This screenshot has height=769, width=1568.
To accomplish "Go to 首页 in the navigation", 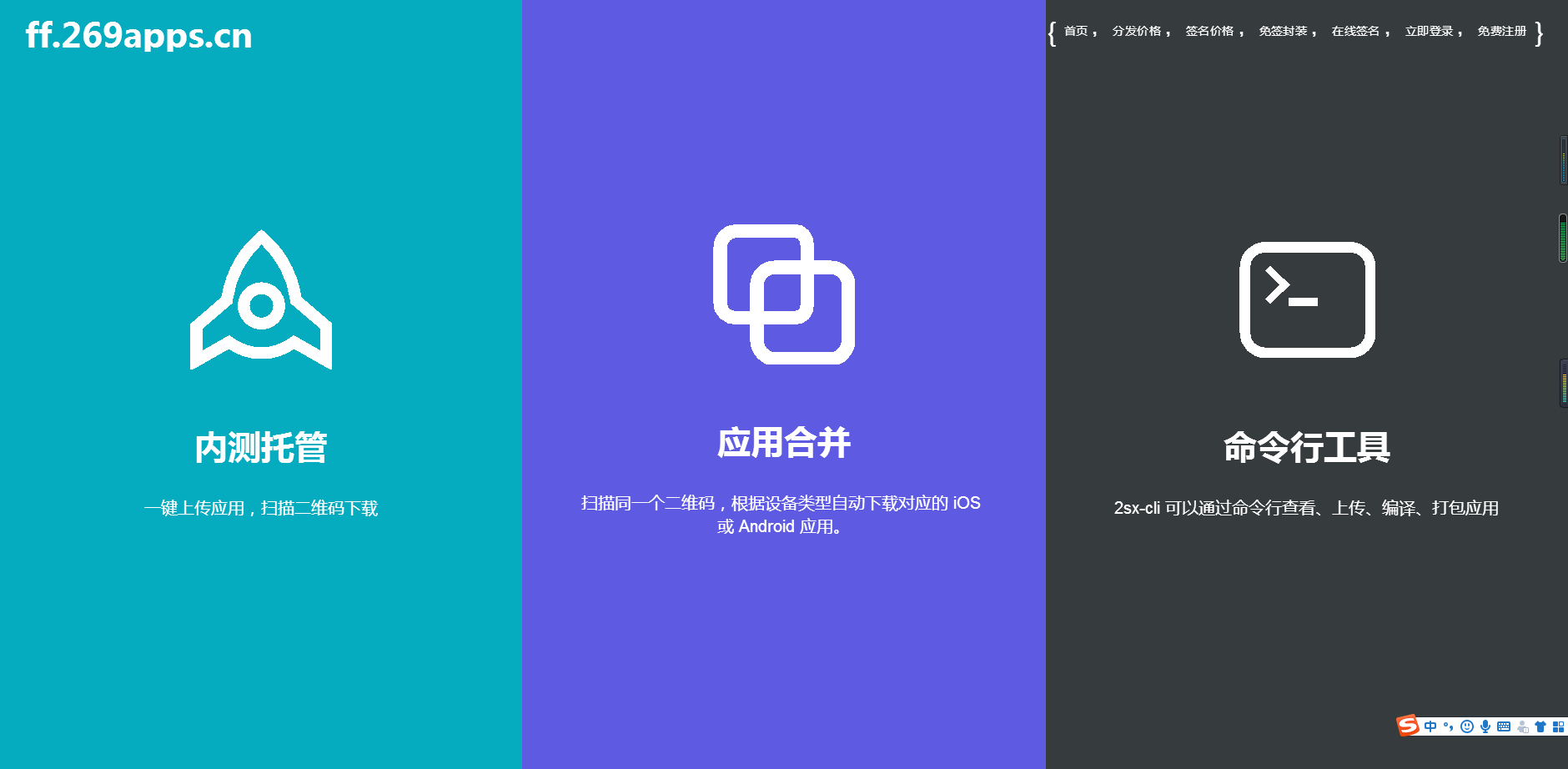I will point(1076,32).
